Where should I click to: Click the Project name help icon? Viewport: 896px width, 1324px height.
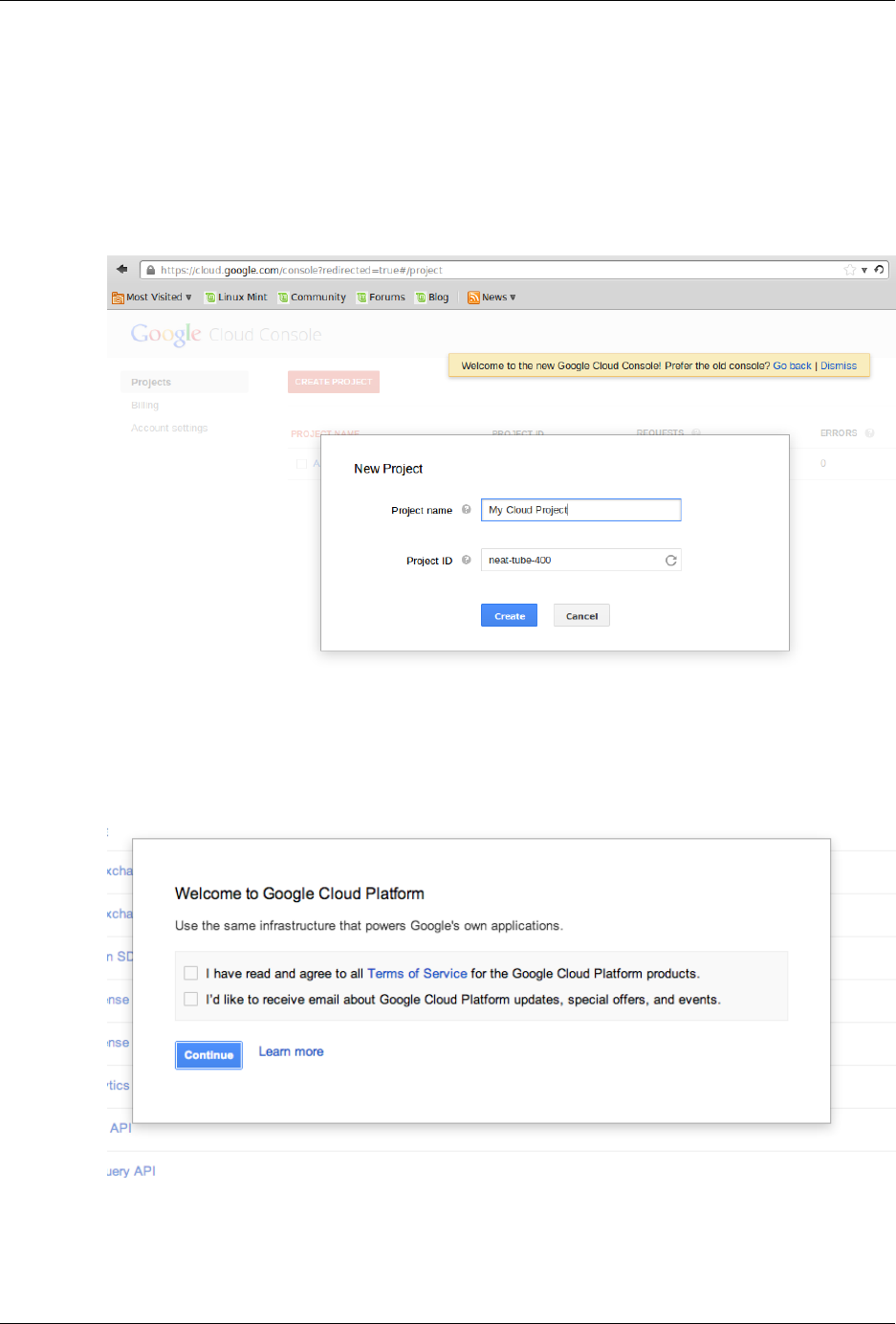pos(467,510)
